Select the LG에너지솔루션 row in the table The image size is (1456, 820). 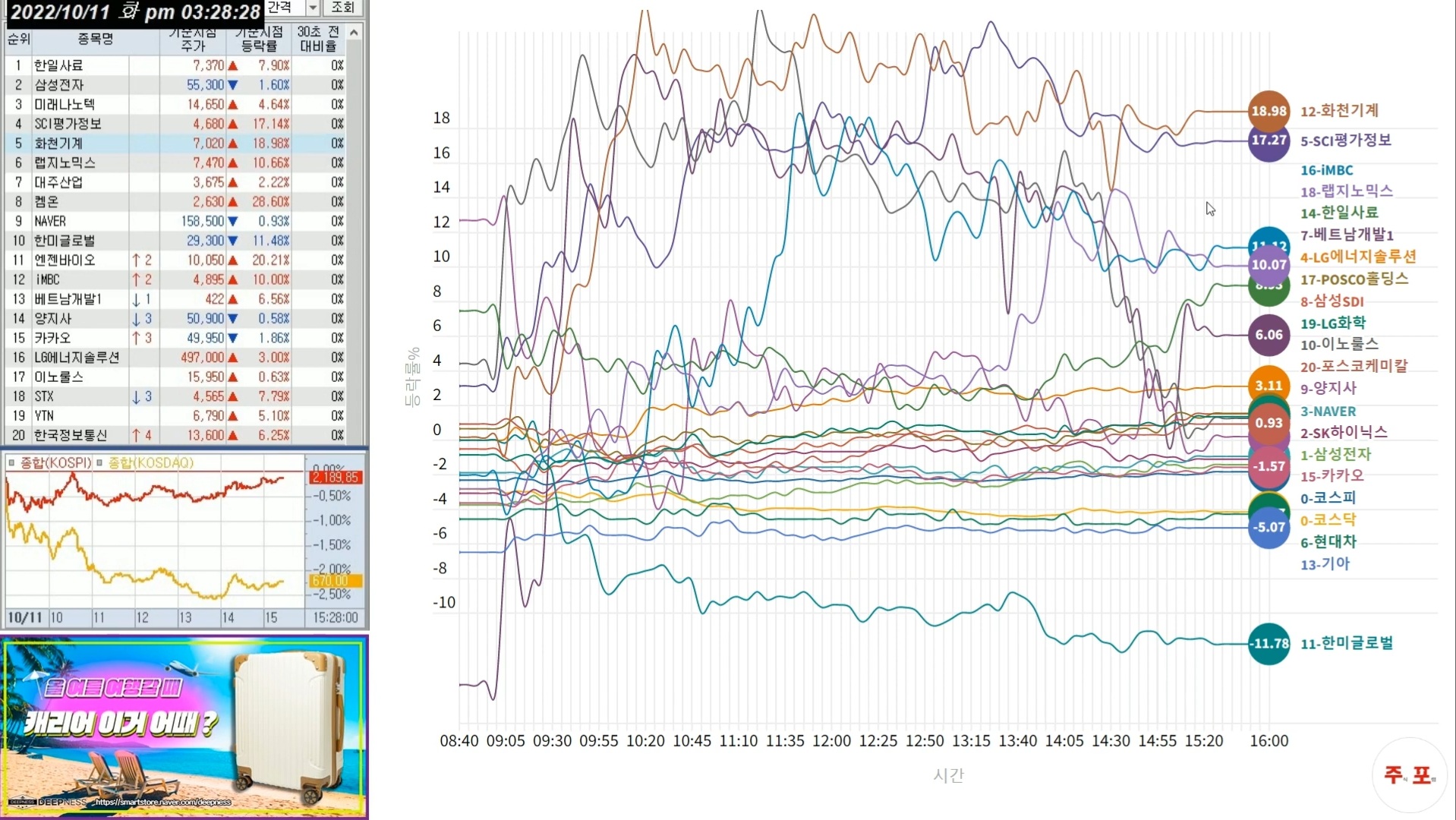[175, 358]
